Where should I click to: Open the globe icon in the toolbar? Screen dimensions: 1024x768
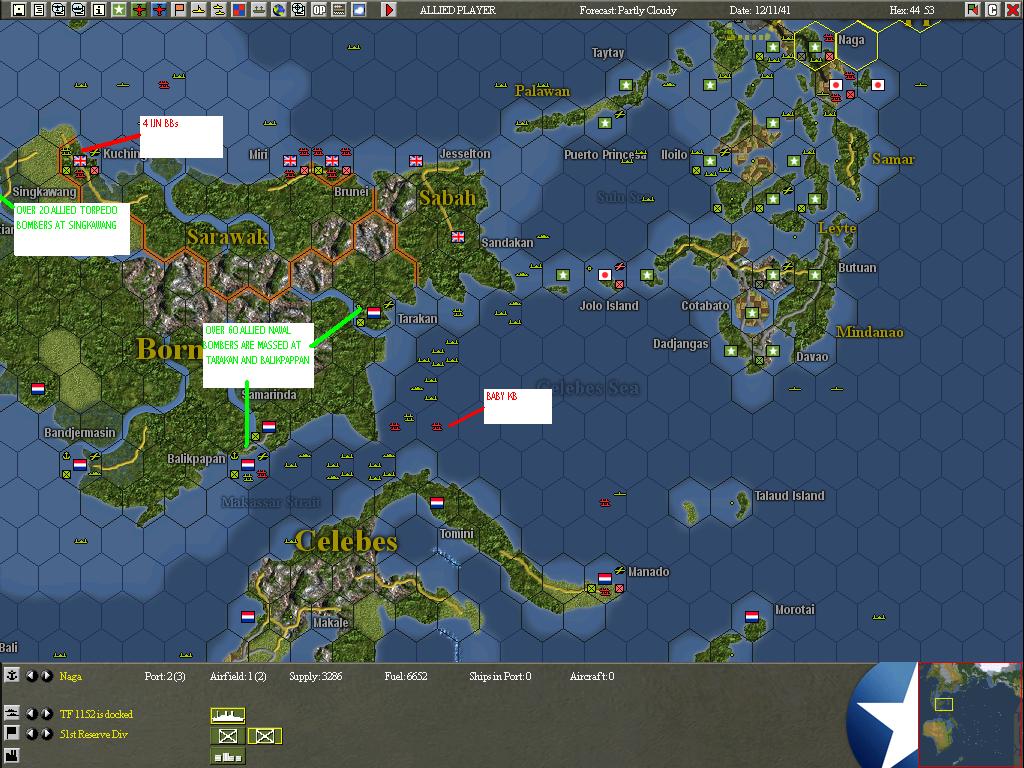coord(279,9)
